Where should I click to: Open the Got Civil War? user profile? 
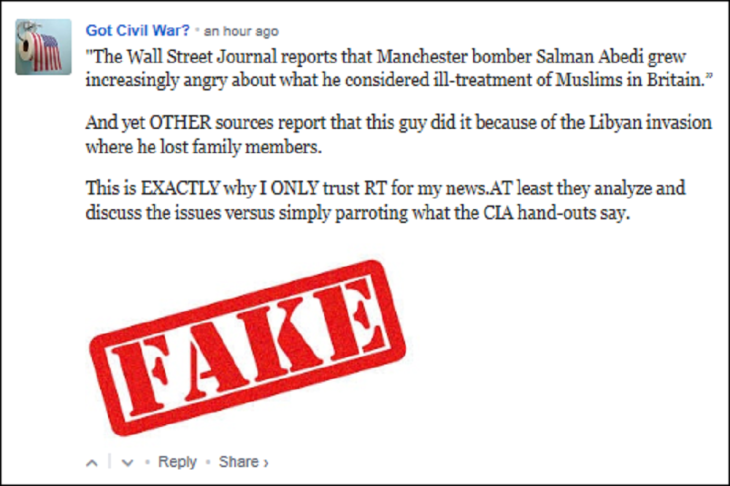138,31
